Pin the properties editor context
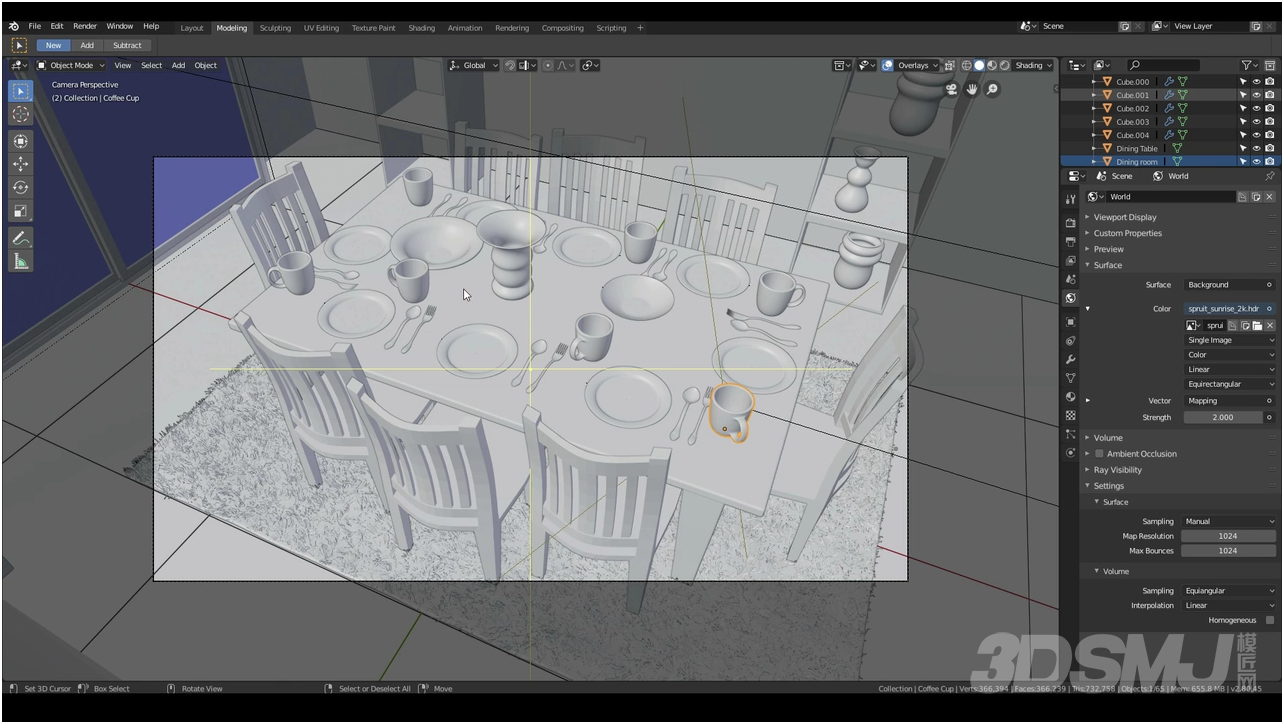 [x=1270, y=176]
